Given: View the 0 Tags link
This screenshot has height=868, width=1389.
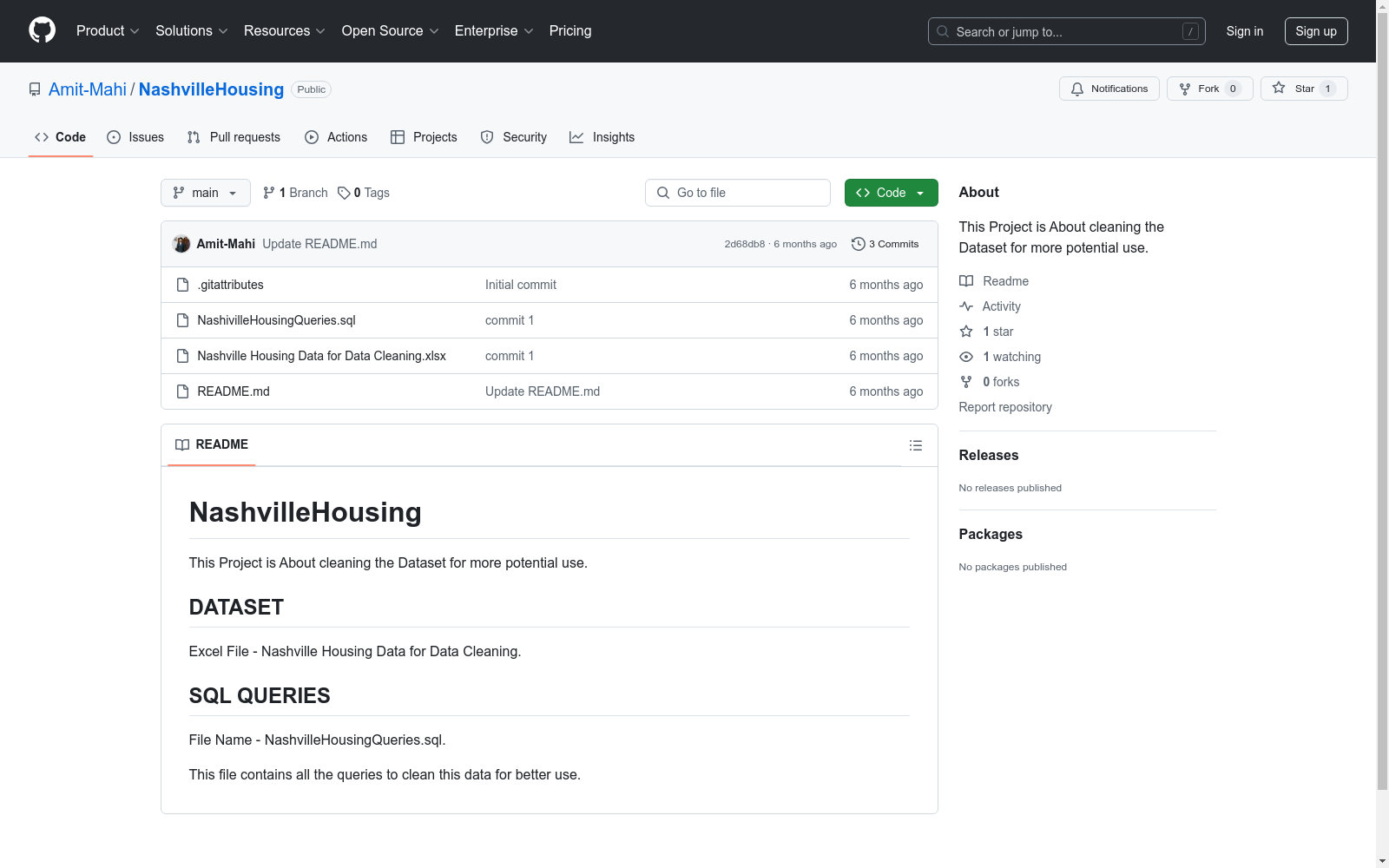Looking at the screenshot, I should pyautogui.click(x=364, y=193).
